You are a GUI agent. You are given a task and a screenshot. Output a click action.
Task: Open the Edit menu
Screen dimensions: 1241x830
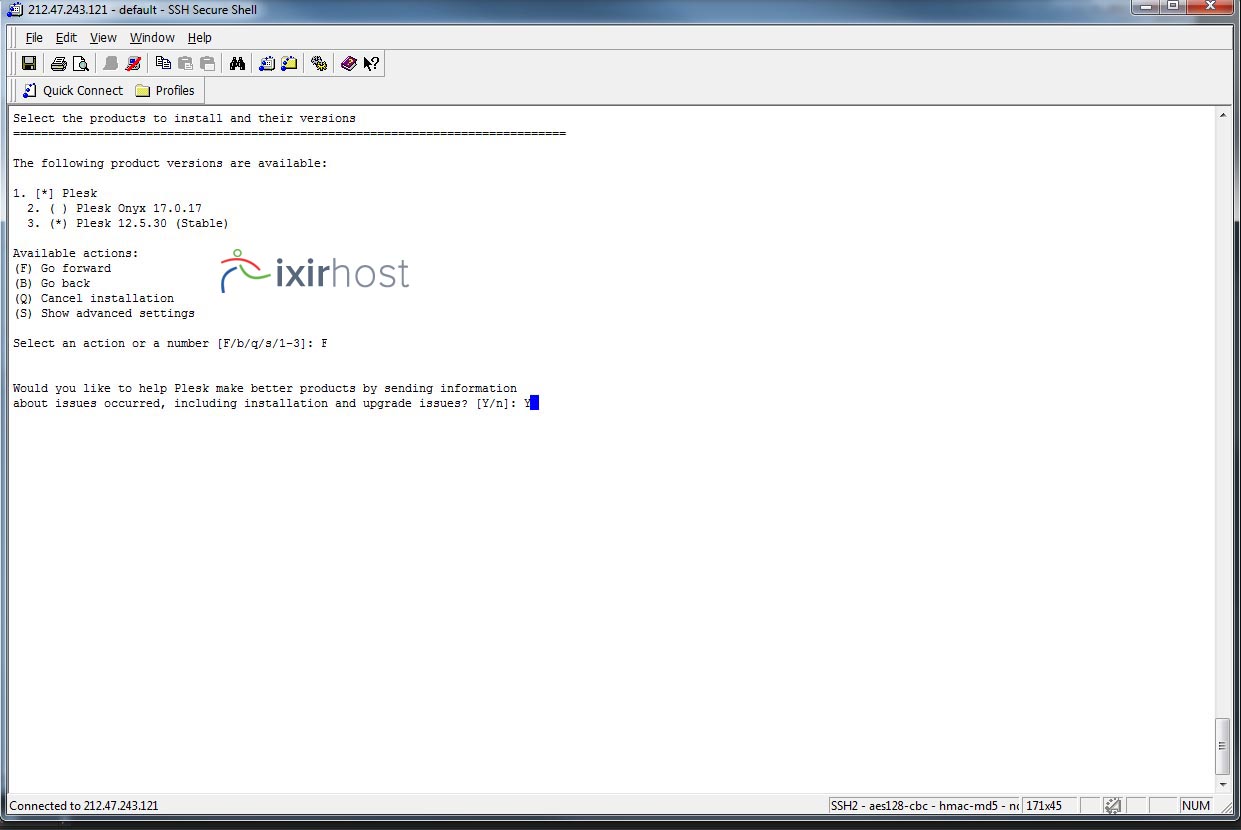click(x=66, y=38)
